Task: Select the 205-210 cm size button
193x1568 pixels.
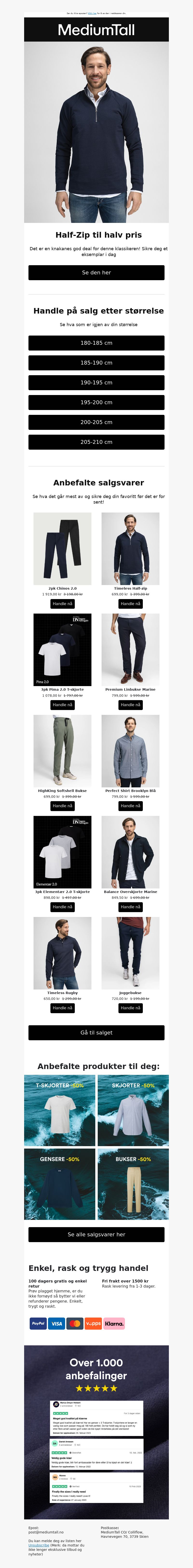Action: point(96,442)
